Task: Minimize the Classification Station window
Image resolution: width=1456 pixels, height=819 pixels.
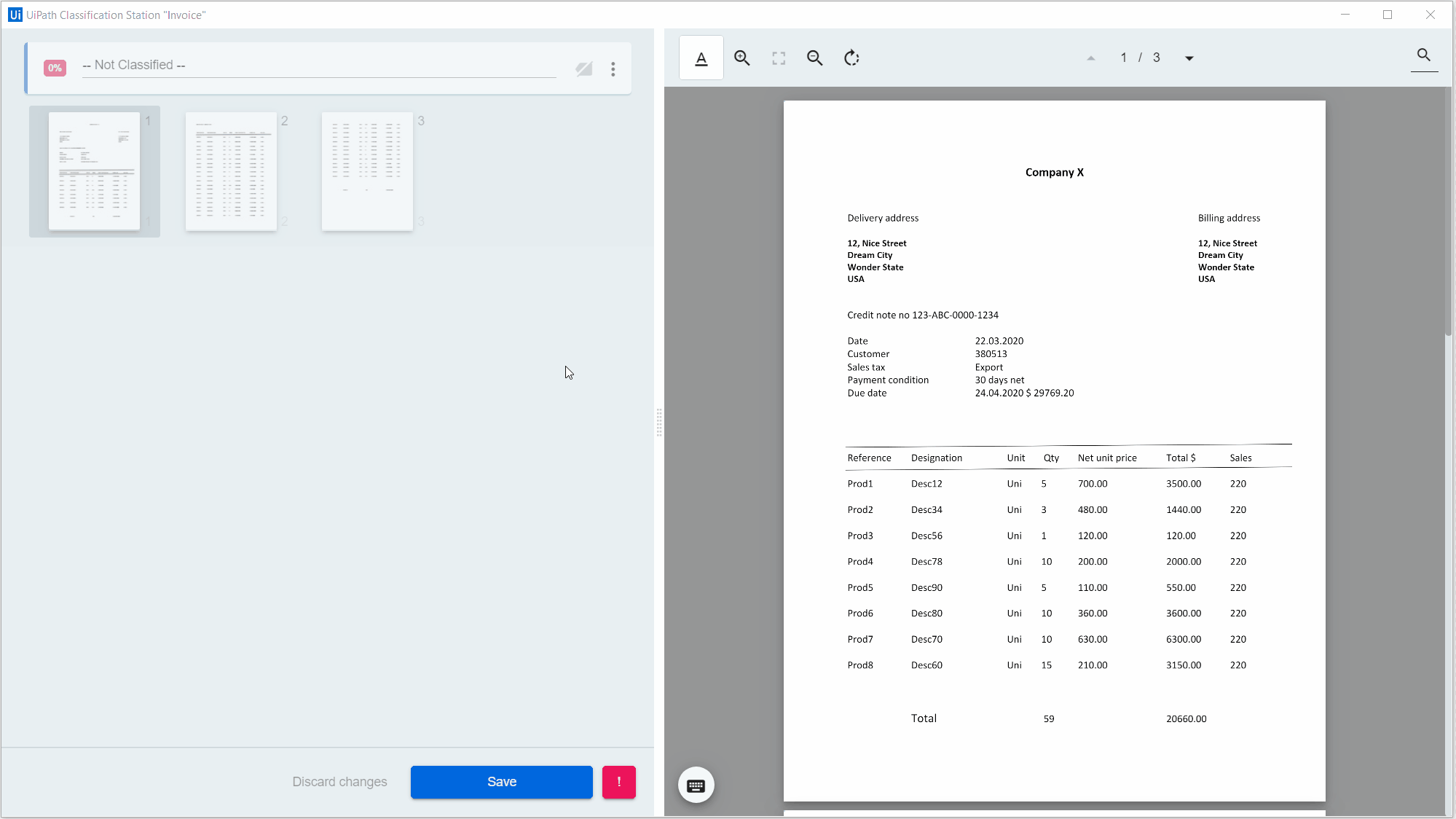Action: [x=1345, y=15]
